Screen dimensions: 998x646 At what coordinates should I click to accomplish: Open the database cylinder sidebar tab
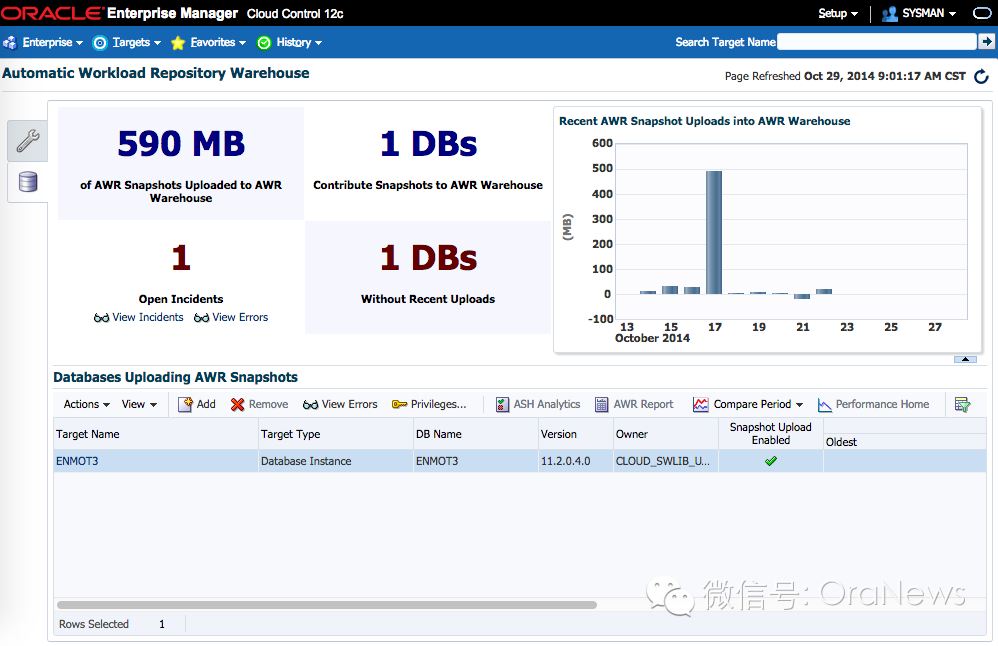(27, 182)
